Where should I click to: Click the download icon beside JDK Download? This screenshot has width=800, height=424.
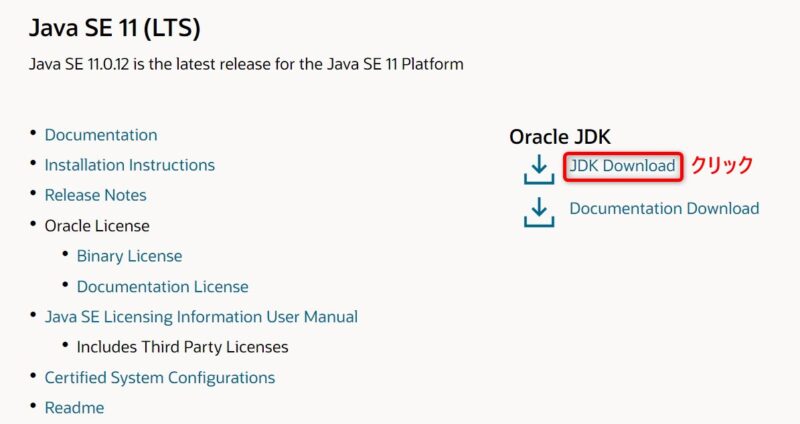(539, 169)
